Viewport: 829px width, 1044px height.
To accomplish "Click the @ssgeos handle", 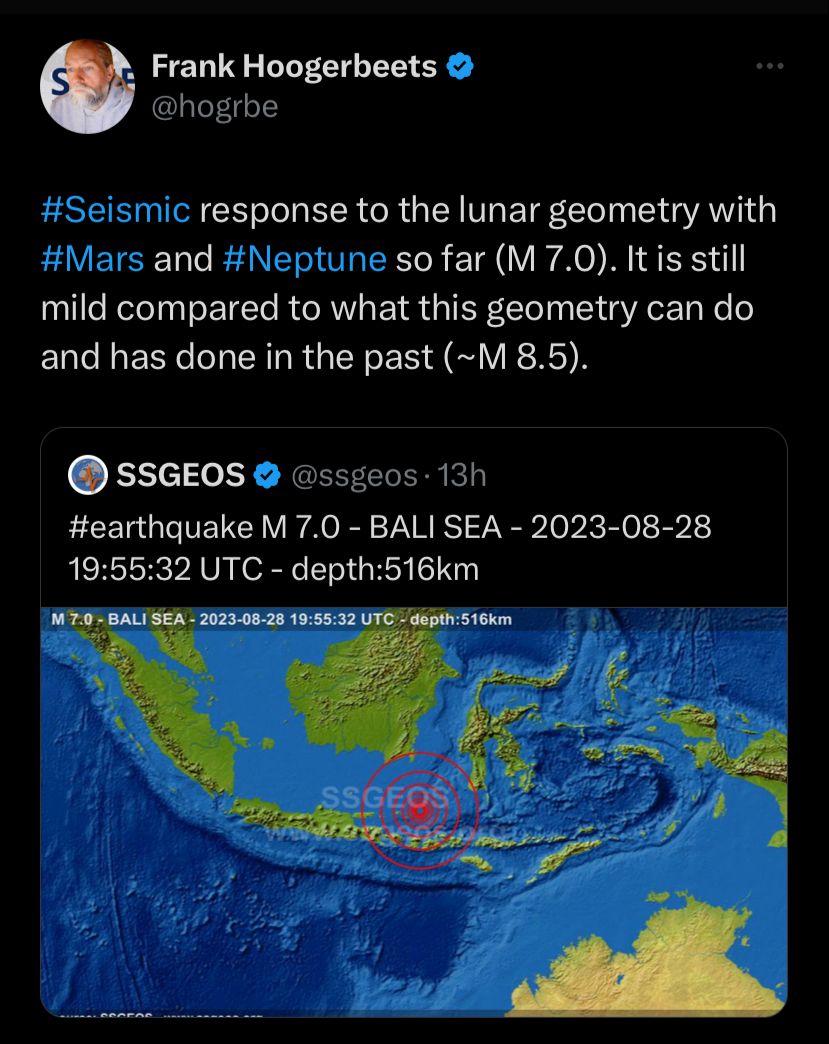I will 354,476.
